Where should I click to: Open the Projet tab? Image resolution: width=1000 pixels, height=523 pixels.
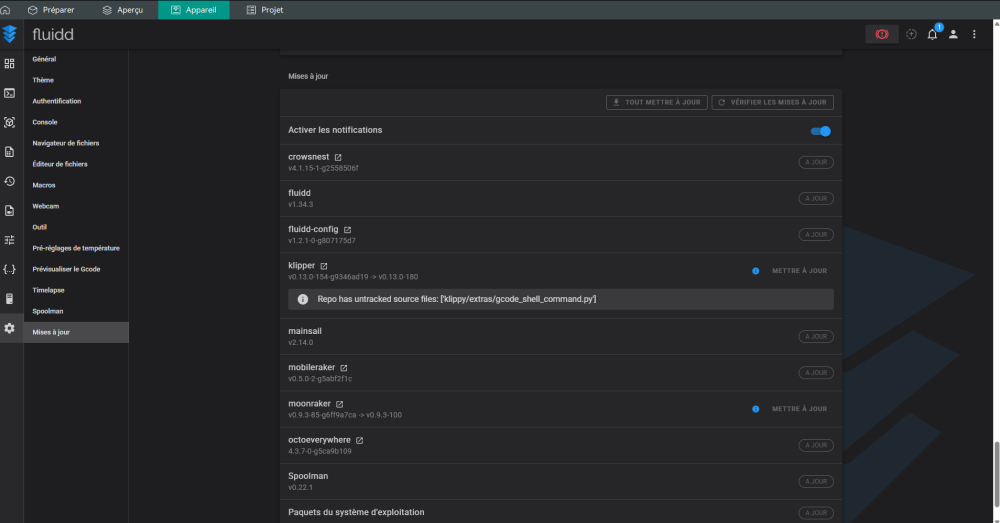click(x=265, y=10)
